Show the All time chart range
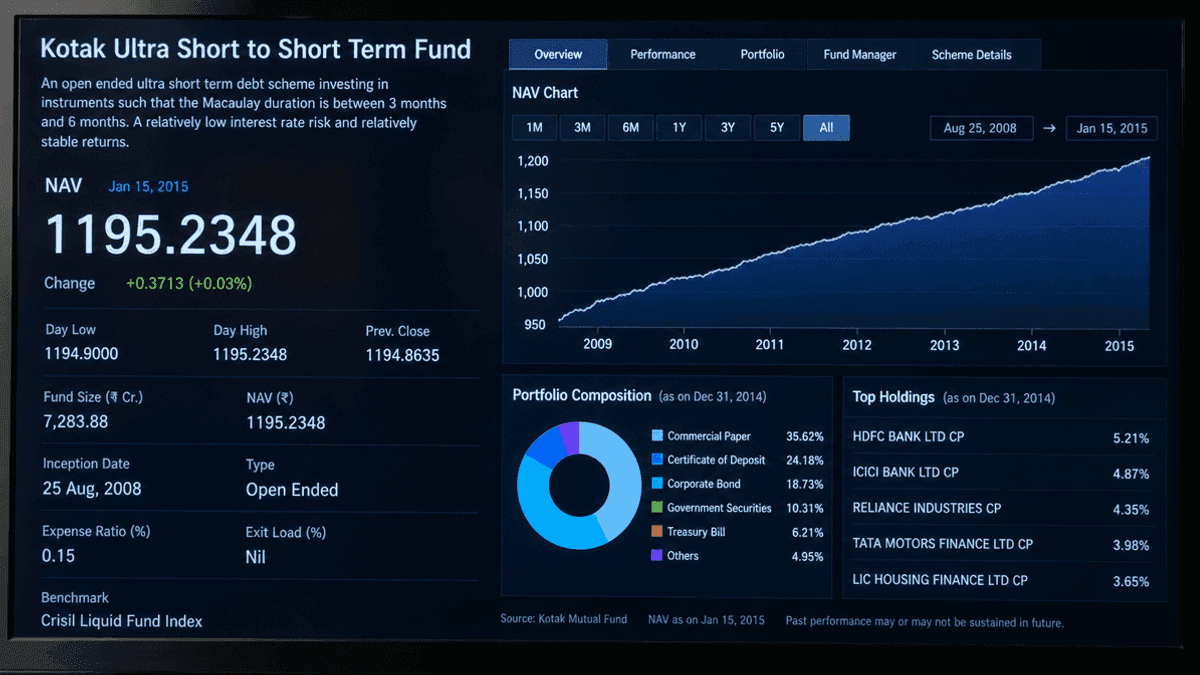 point(826,127)
